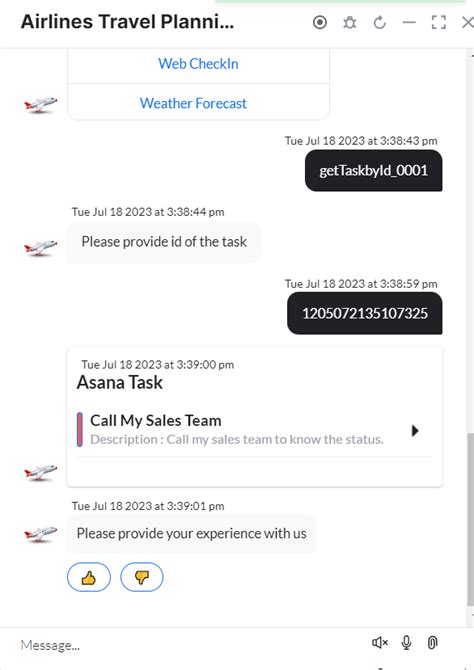Attach a file using paperclip icon
This screenshot has width=474, height=670.
pos(433,642)
